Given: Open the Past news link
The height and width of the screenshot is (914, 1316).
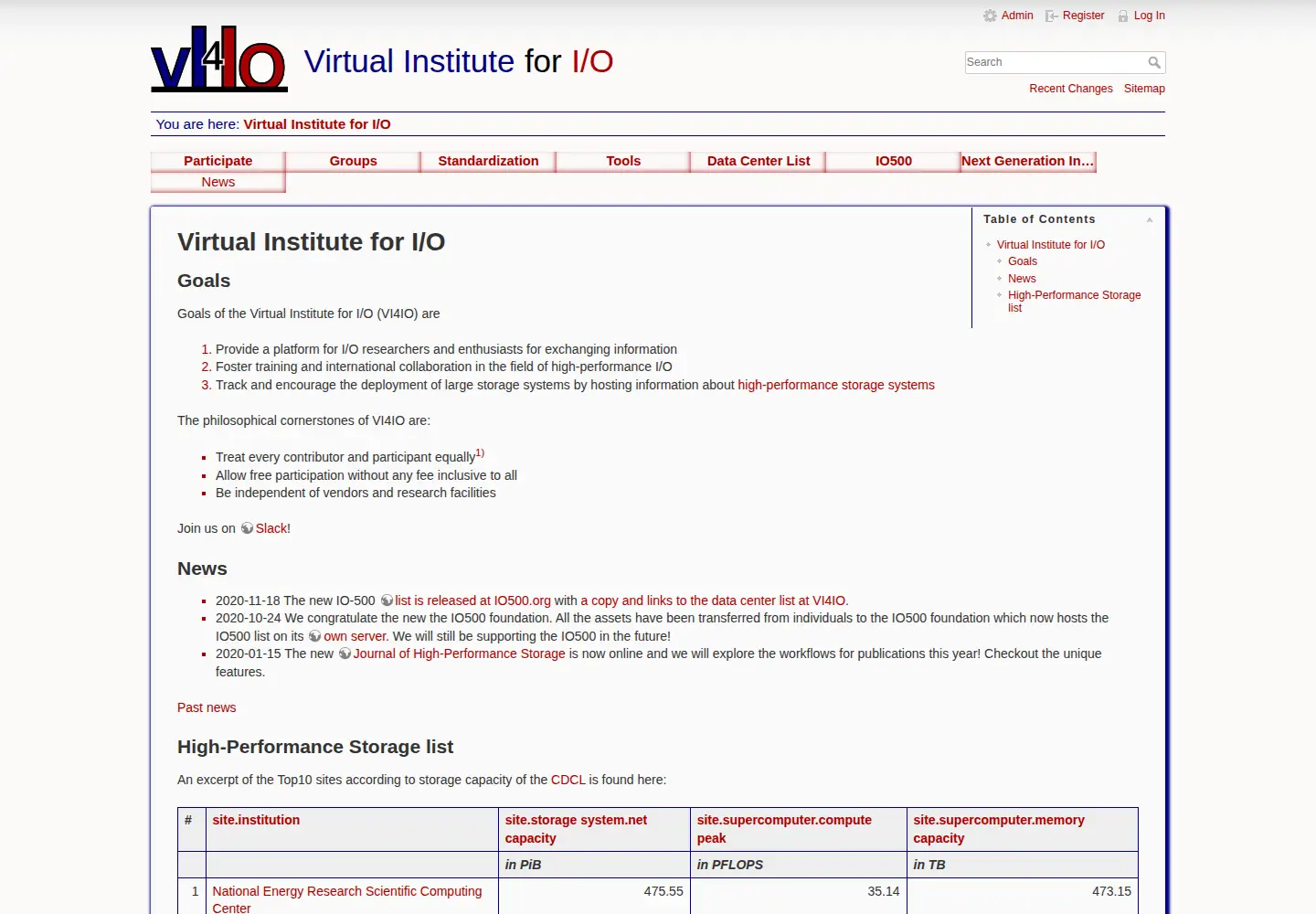Looking at the screenshot, I should click(207, 707).
